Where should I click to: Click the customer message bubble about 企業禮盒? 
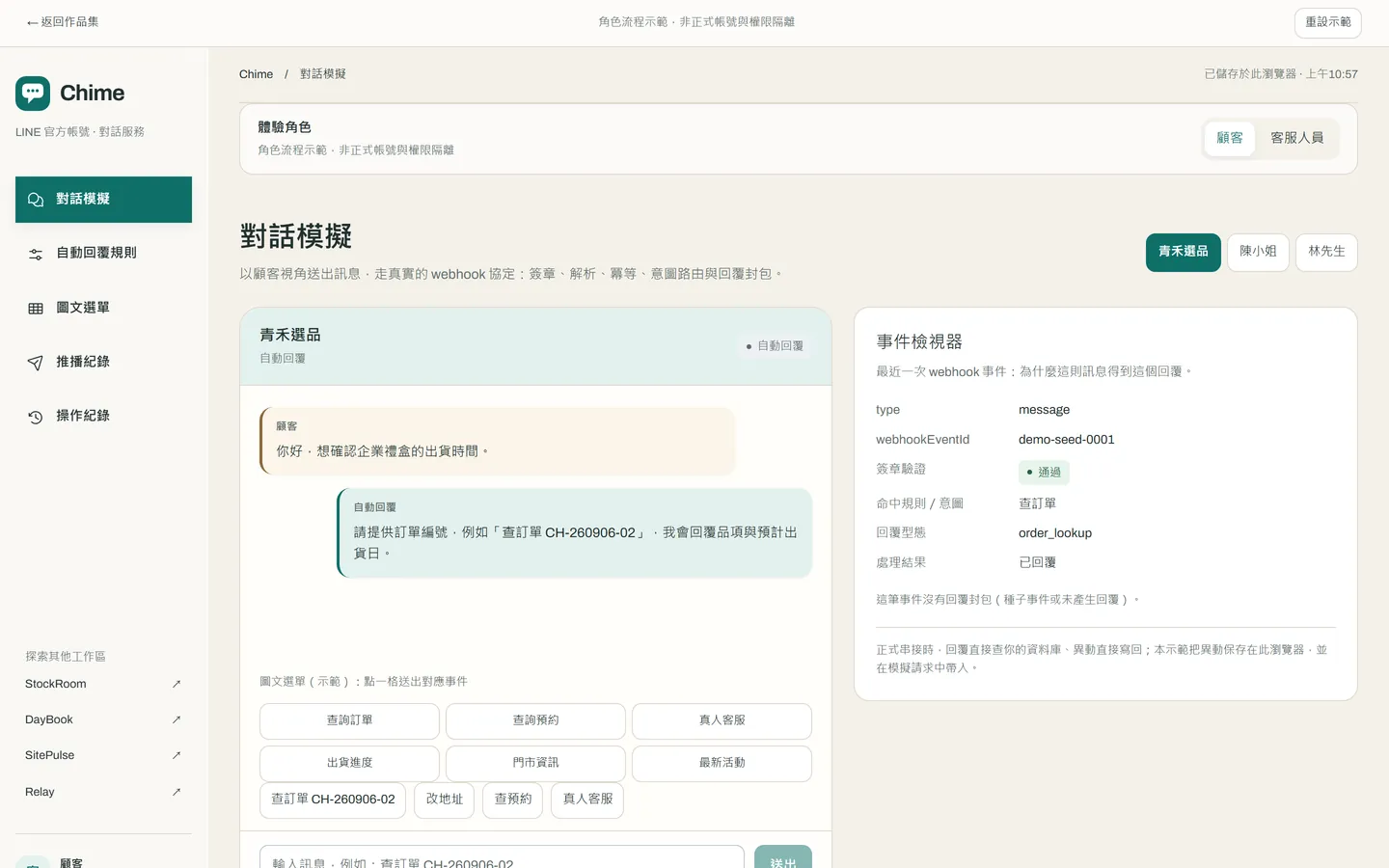[x=497, y=441]
